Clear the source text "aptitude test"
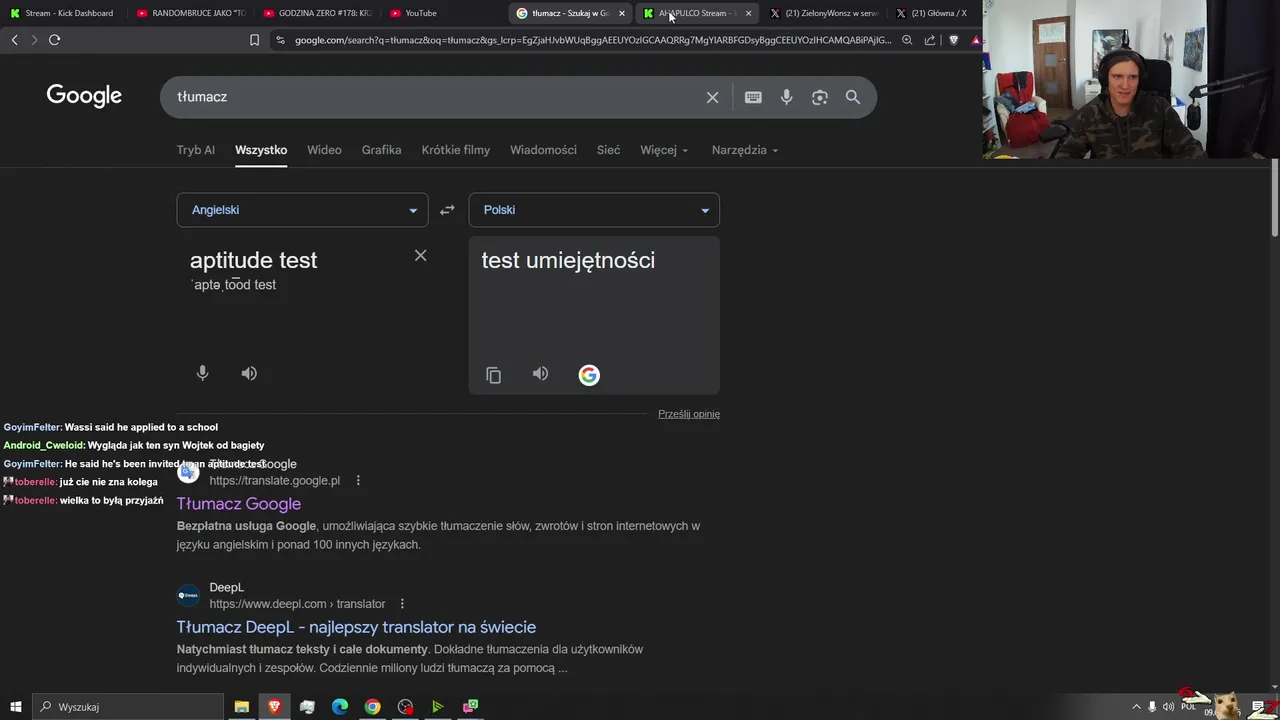 click(x=421, y=256)
